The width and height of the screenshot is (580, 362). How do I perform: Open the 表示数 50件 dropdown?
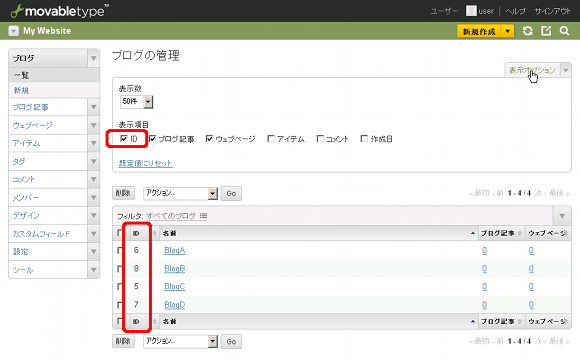pyautogui.click(x=136, y=102)
